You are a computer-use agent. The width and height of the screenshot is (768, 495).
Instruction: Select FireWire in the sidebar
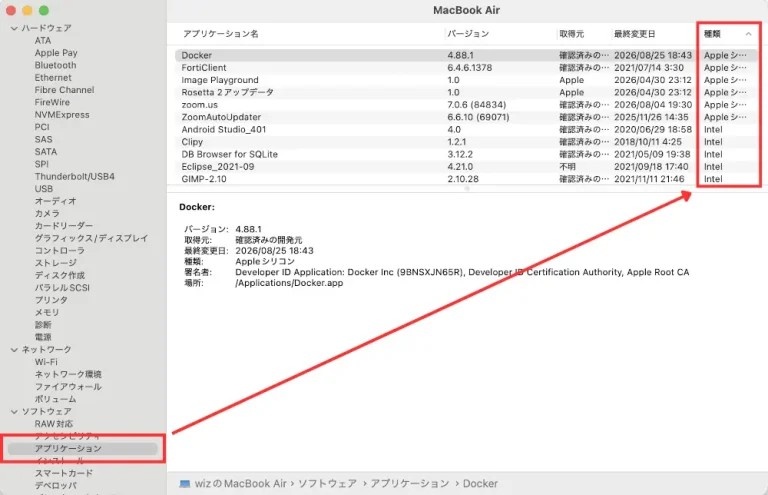click(x=52, y=102)
